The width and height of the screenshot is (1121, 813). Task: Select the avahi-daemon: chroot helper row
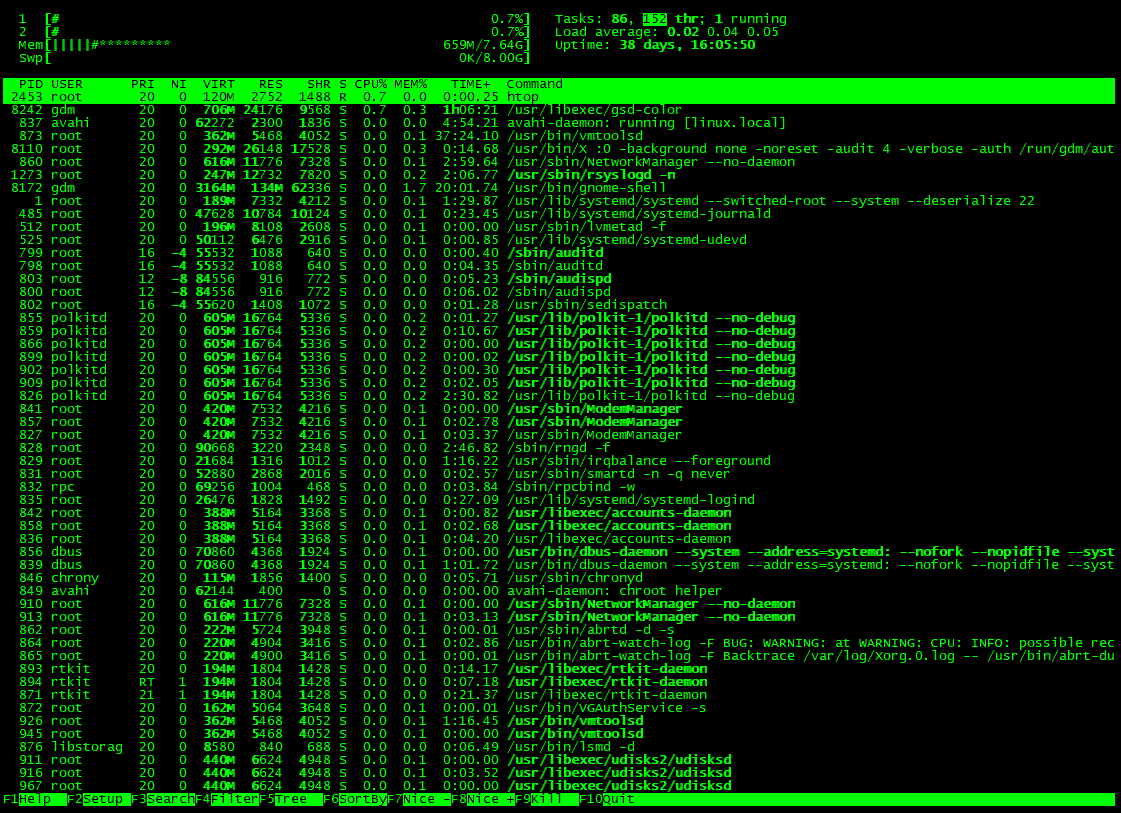pyautogui.click(x=559, y=591)
